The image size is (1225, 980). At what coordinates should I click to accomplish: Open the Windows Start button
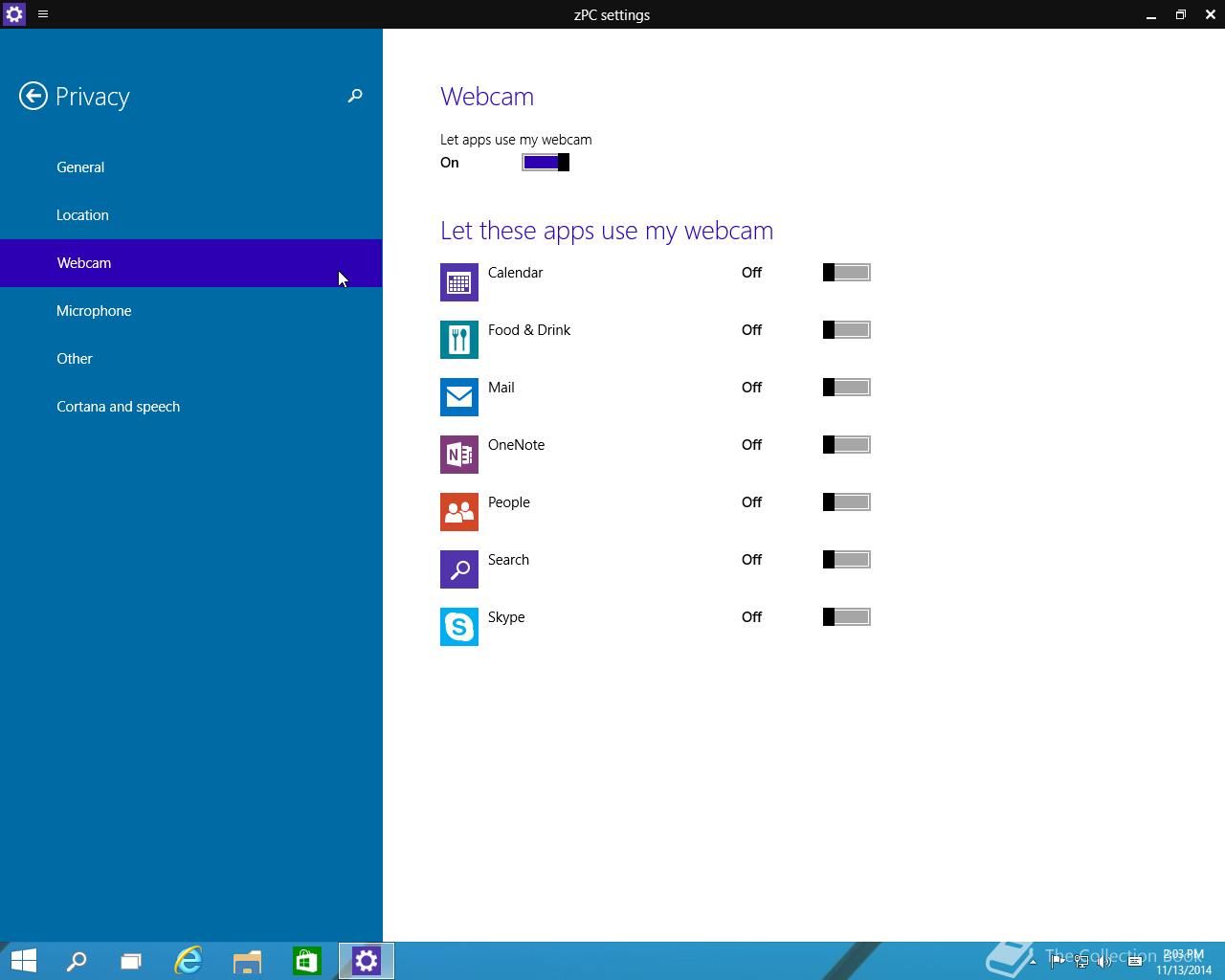pos(23,961)
